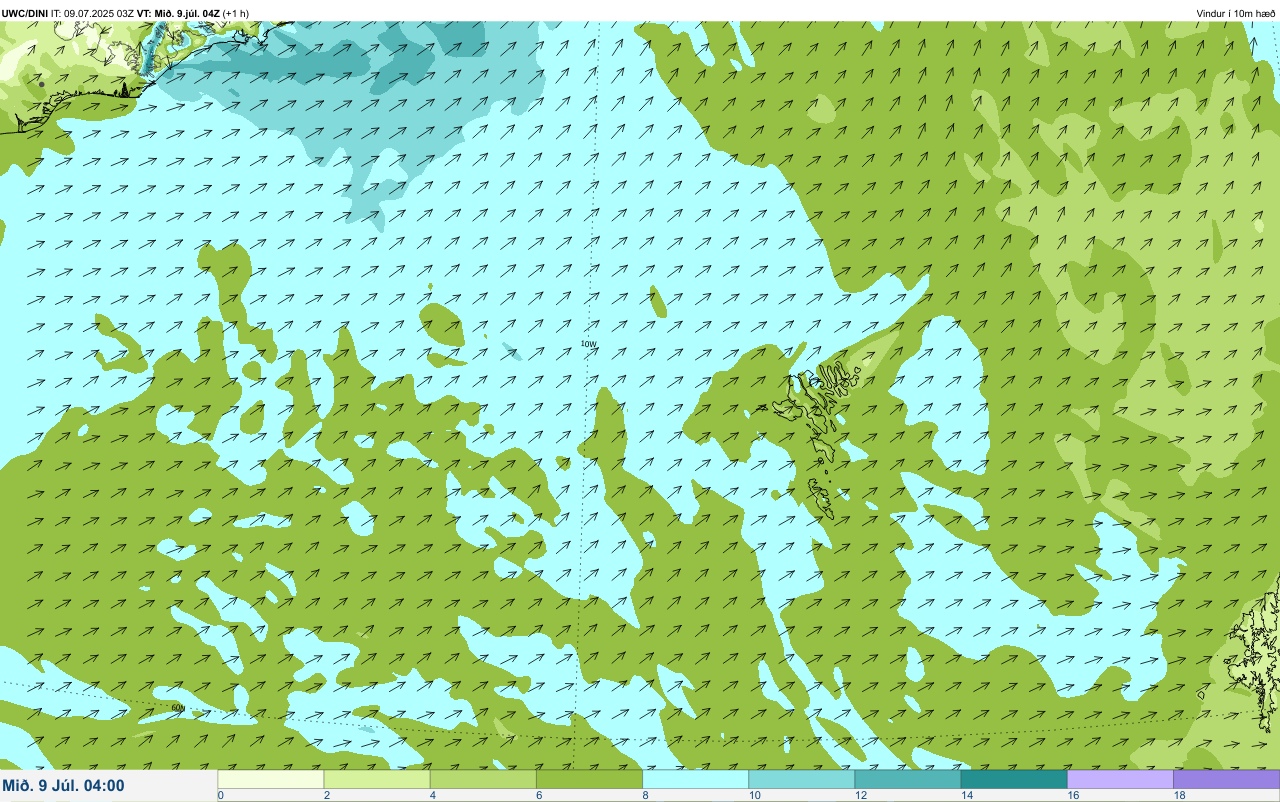
Task: Click the 4–6 m/s medium green legend swatch
Action: pos(483,779)
